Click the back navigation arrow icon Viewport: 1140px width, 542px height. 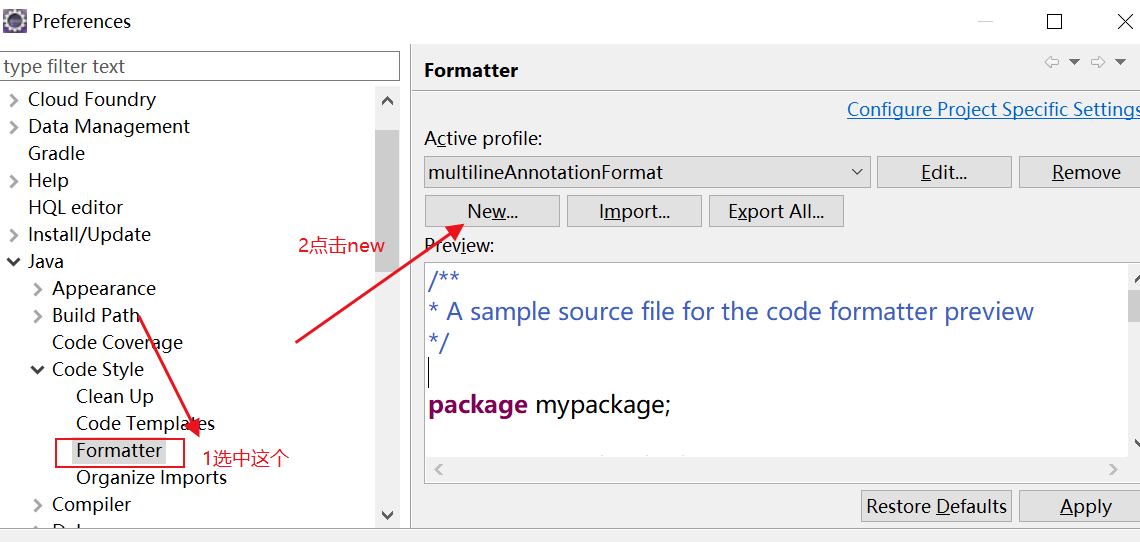coord(1052,63)
